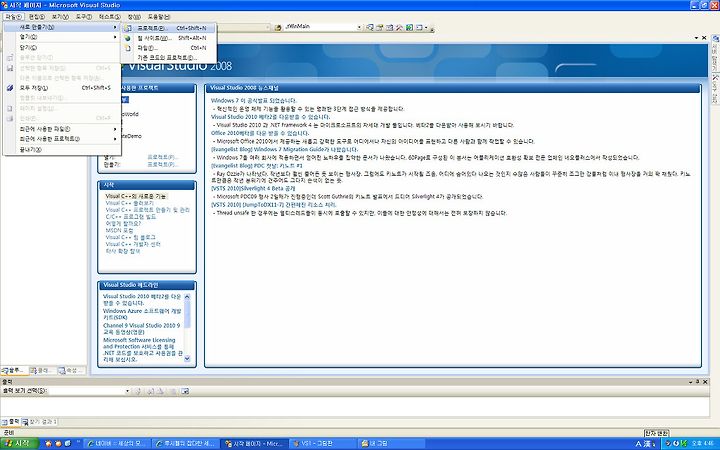This screenshot has width=720, height=450.
Task: Click the other-windows toolbar icon
Action: 419,28
